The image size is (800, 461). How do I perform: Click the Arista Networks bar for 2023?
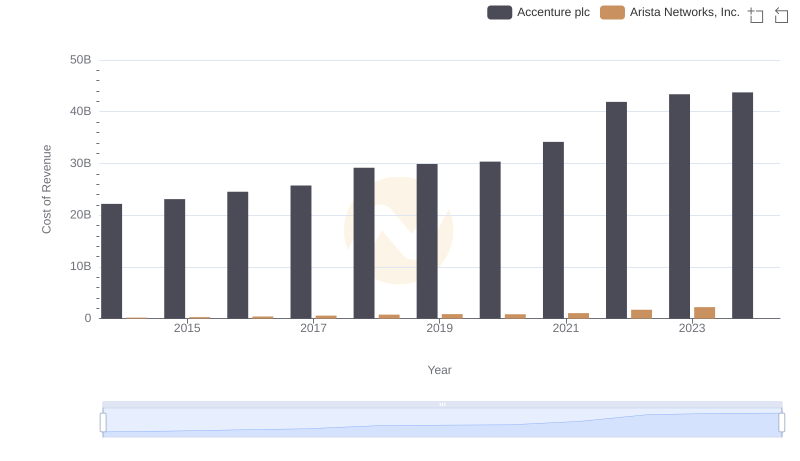point(705,313)
